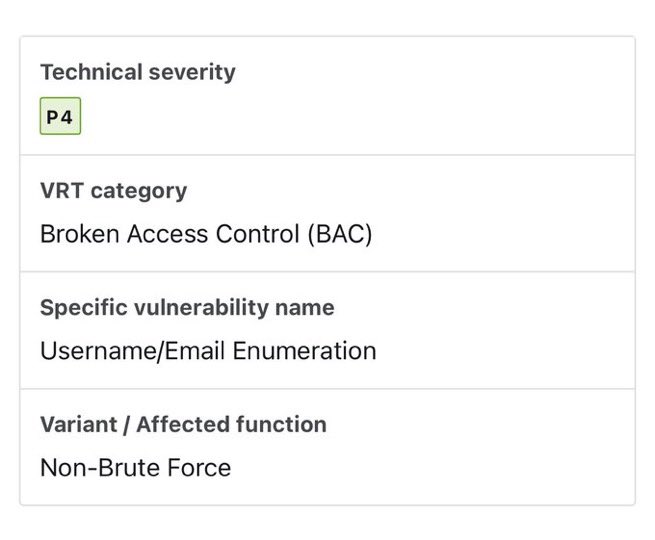Select the Non-Brute Force value
This screenshot has height=540, width=655.
[x=135, y=468]
